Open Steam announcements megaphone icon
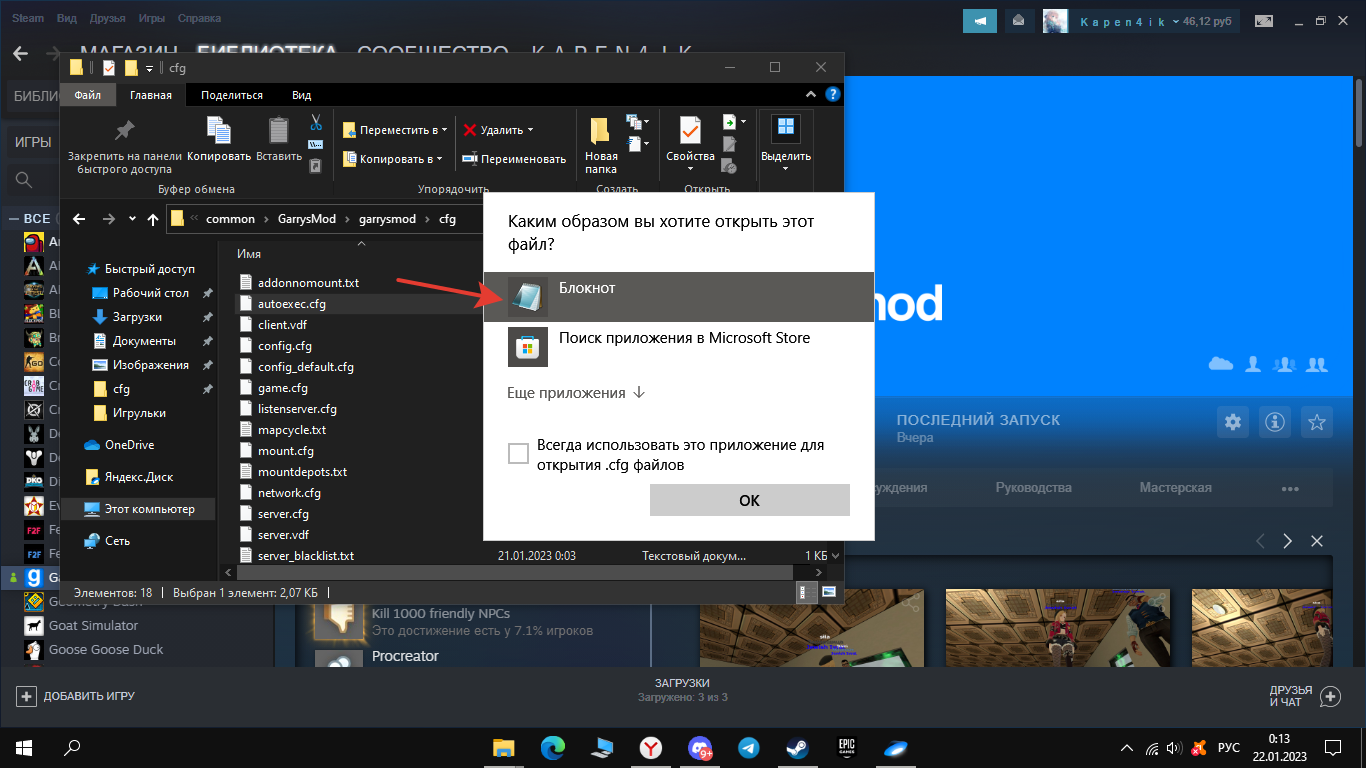The width and height of the screenshot is (1366, 768). click(x=981, y=20)
